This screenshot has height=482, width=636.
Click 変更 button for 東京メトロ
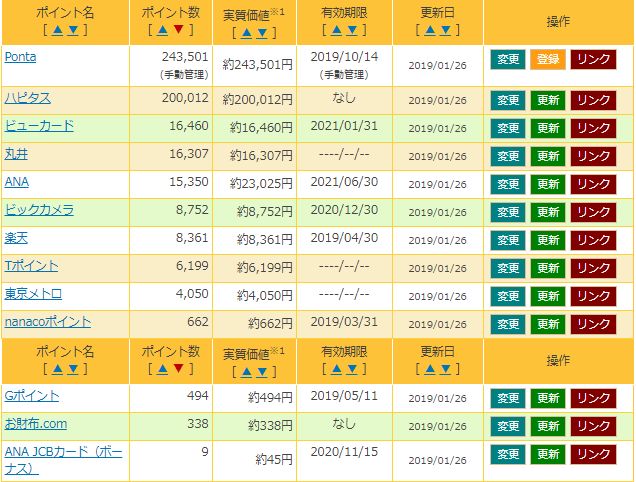(x=508, y=297)
